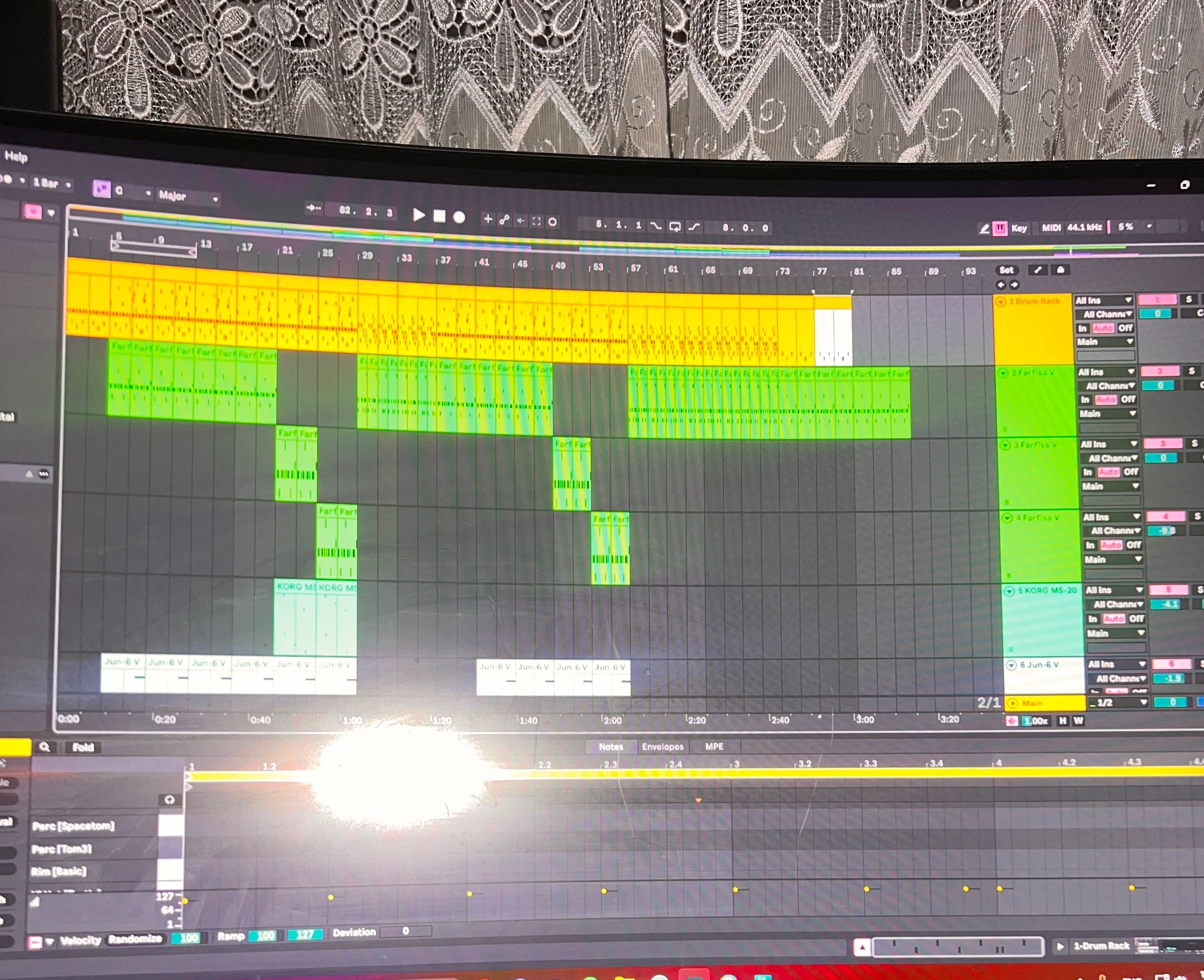The height and width of the screenshot is (980, 1204).
Task: Jump to the next locator arrow
Action: click(x=1014, y=285)
